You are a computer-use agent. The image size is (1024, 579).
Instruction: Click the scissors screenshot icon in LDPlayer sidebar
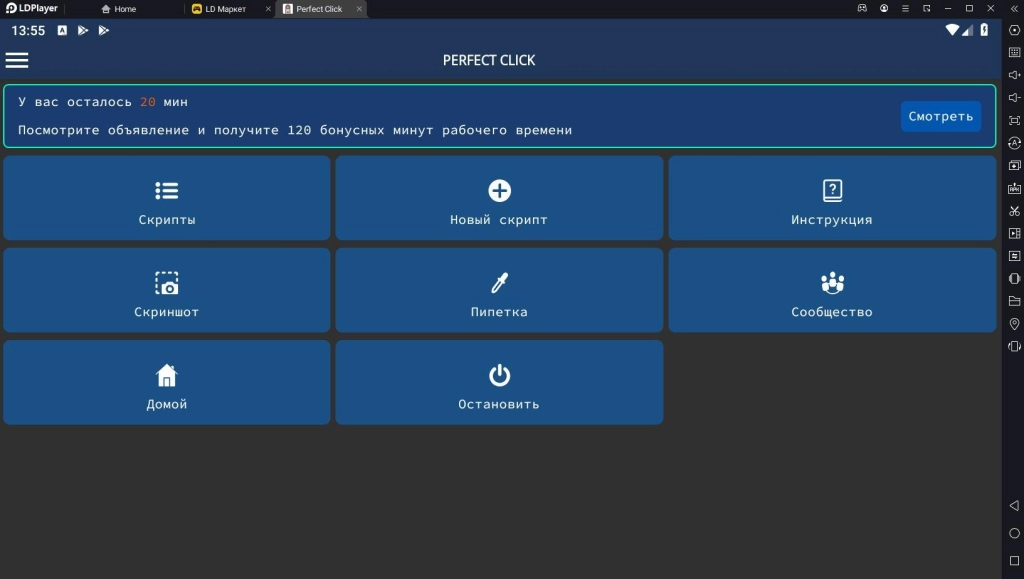(x=1014, y=211)
